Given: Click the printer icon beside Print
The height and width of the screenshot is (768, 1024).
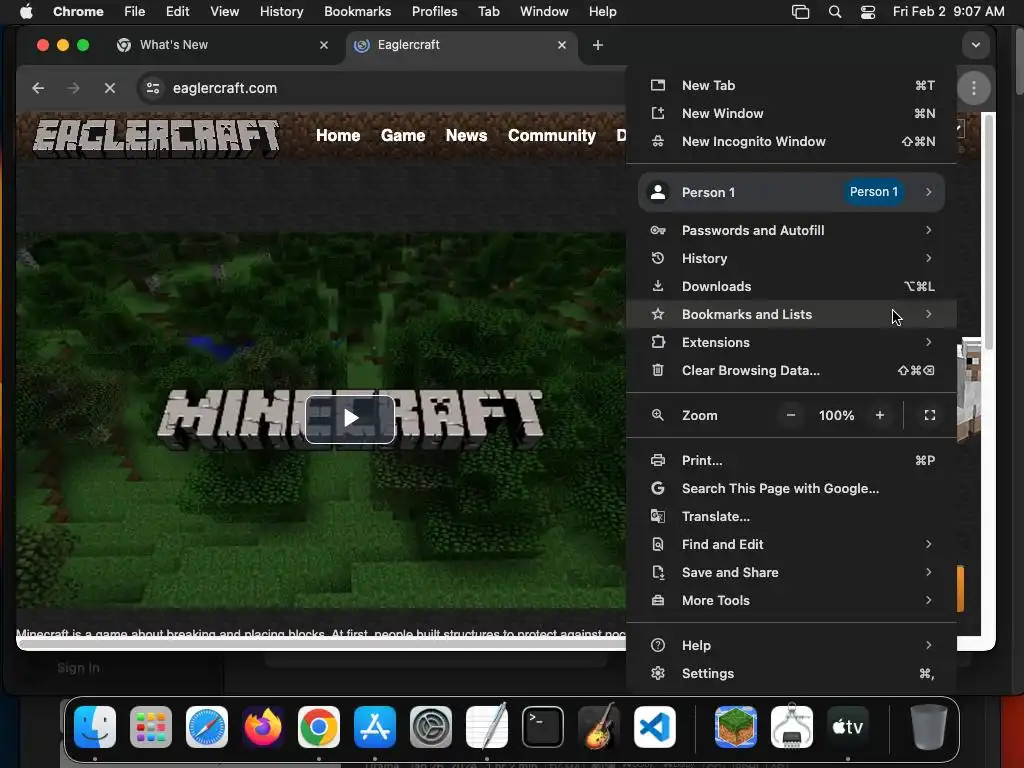Looking at the screenshot, I should coord(658,460).
